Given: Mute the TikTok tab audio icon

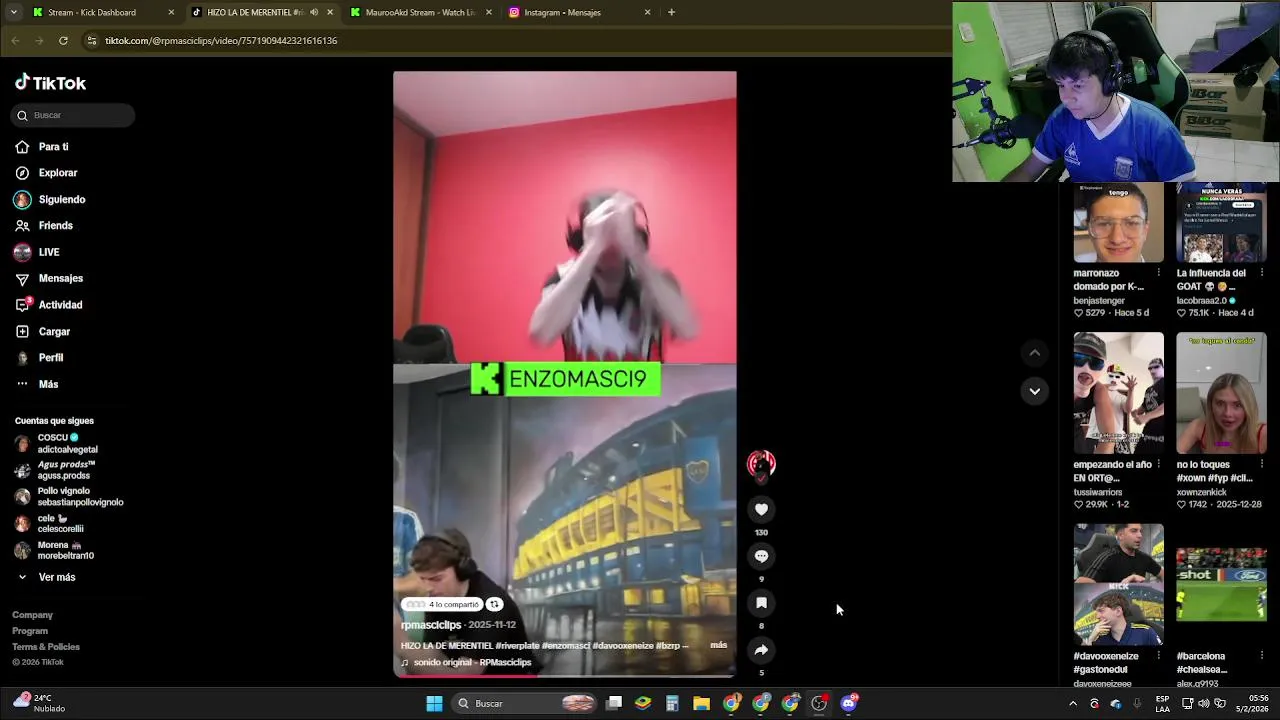Looking at the screenshot, I should pyautogui.click(x=314, y=12).
